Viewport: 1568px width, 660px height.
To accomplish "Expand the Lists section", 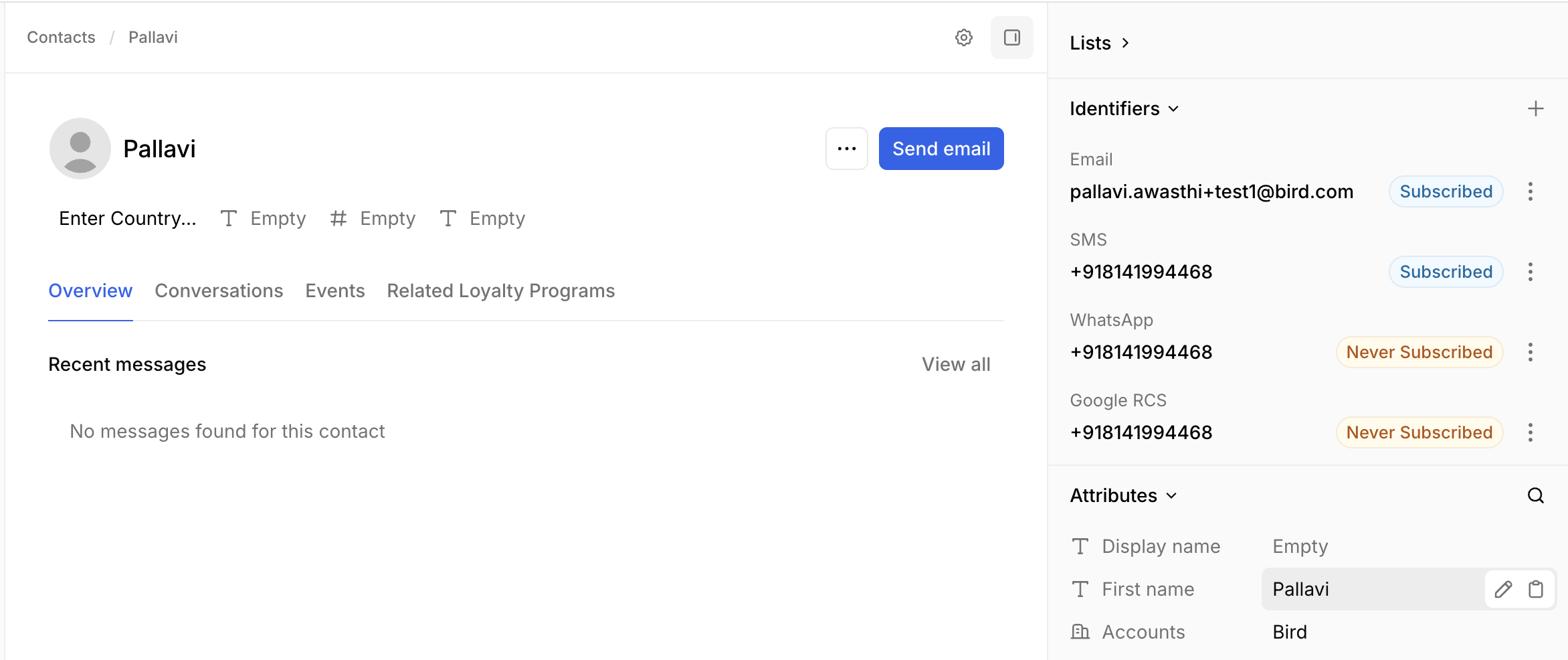I will click(x=1100, y=43).
